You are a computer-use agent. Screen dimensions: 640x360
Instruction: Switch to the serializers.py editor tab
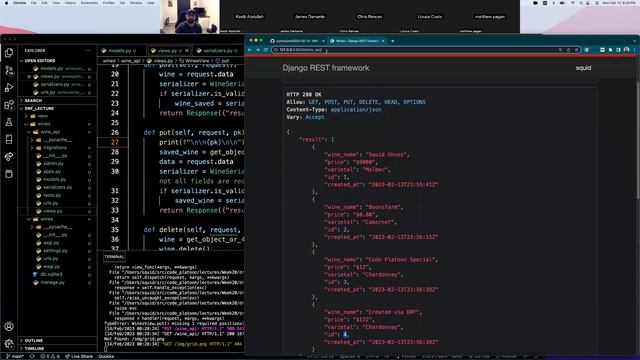pos(217,51)
